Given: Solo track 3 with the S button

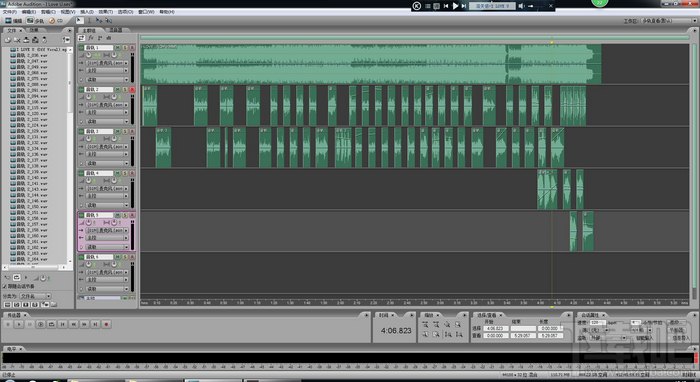Looking at the screenshot, I should (125, 132).
